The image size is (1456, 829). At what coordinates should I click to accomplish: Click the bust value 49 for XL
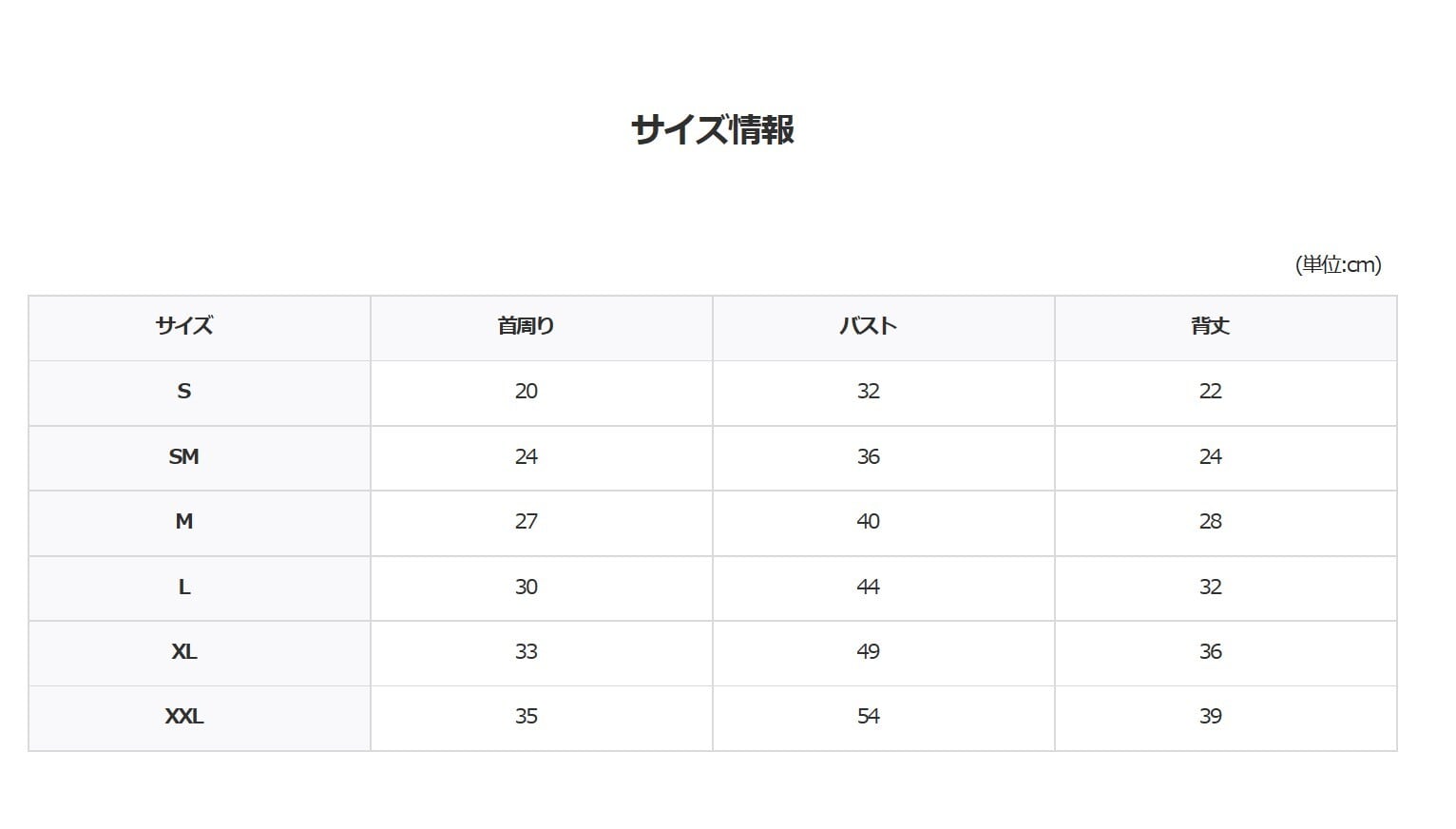tap(868, 651)
